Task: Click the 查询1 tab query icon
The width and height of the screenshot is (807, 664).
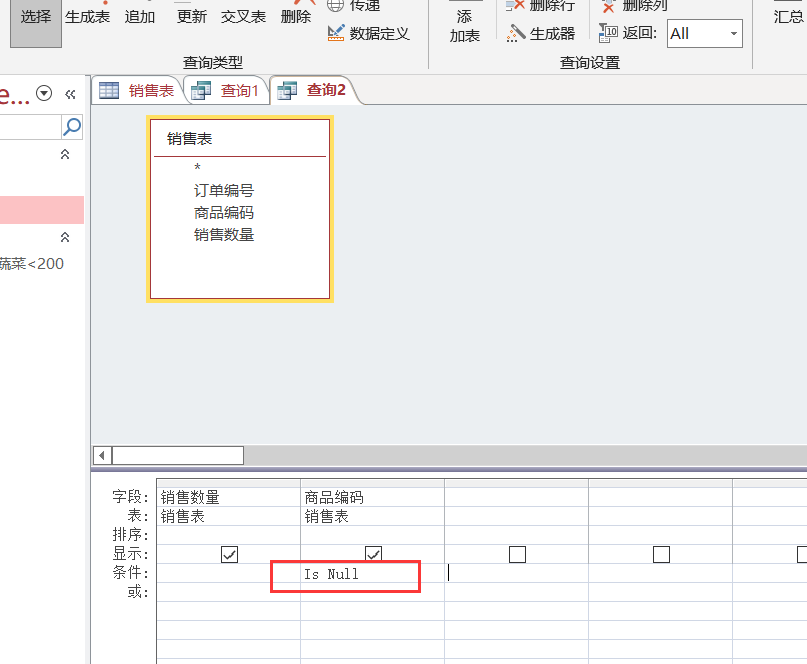Action: (201, 91)
